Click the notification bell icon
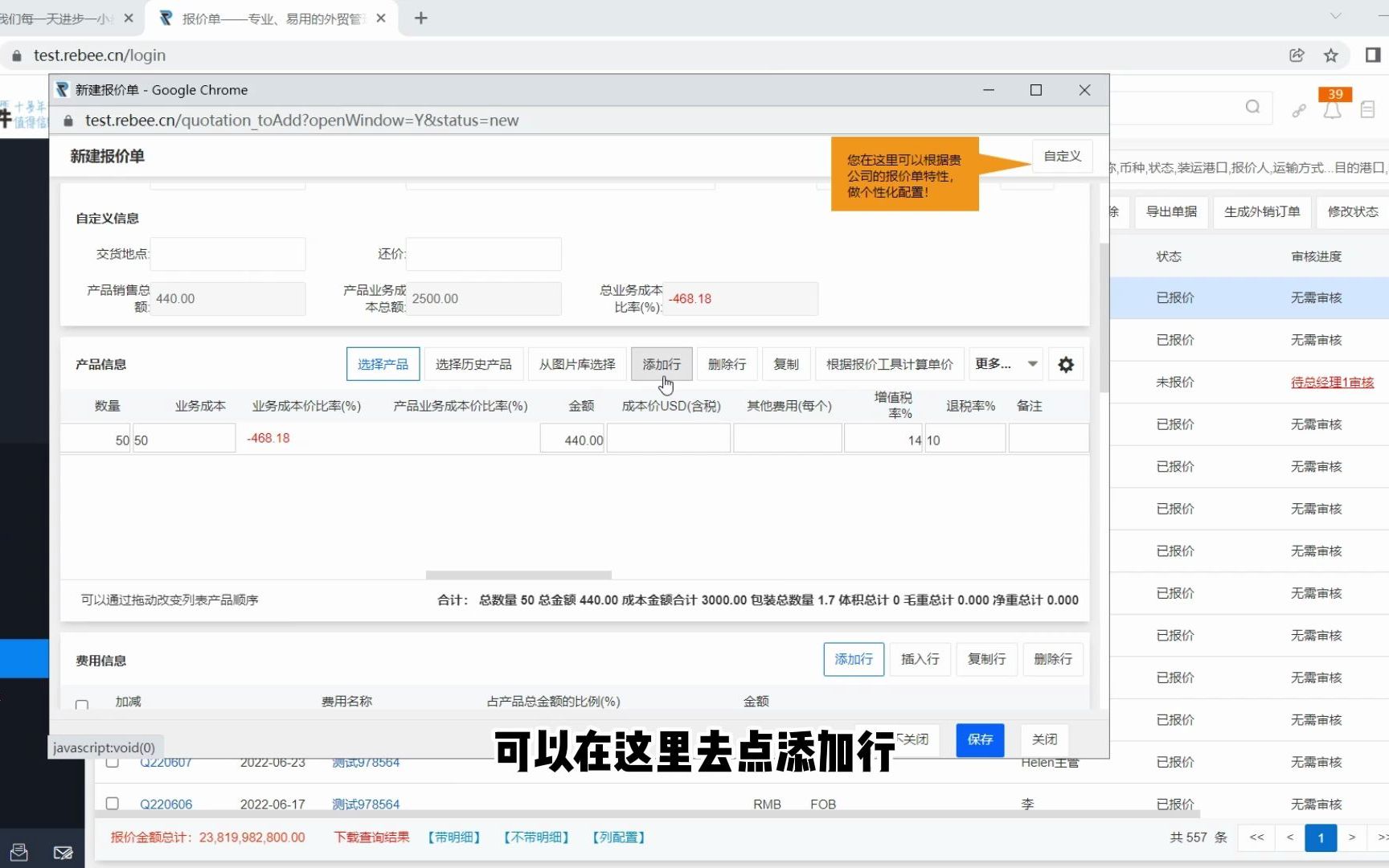Screen dimensions: 1389x868 1332,110
